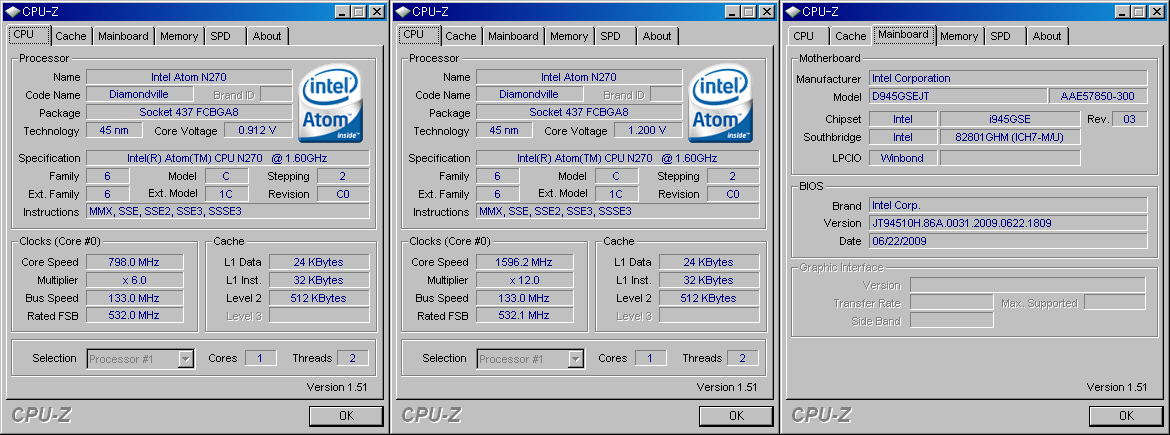Click OK button in left CPU-Z window

coord(346,416)
